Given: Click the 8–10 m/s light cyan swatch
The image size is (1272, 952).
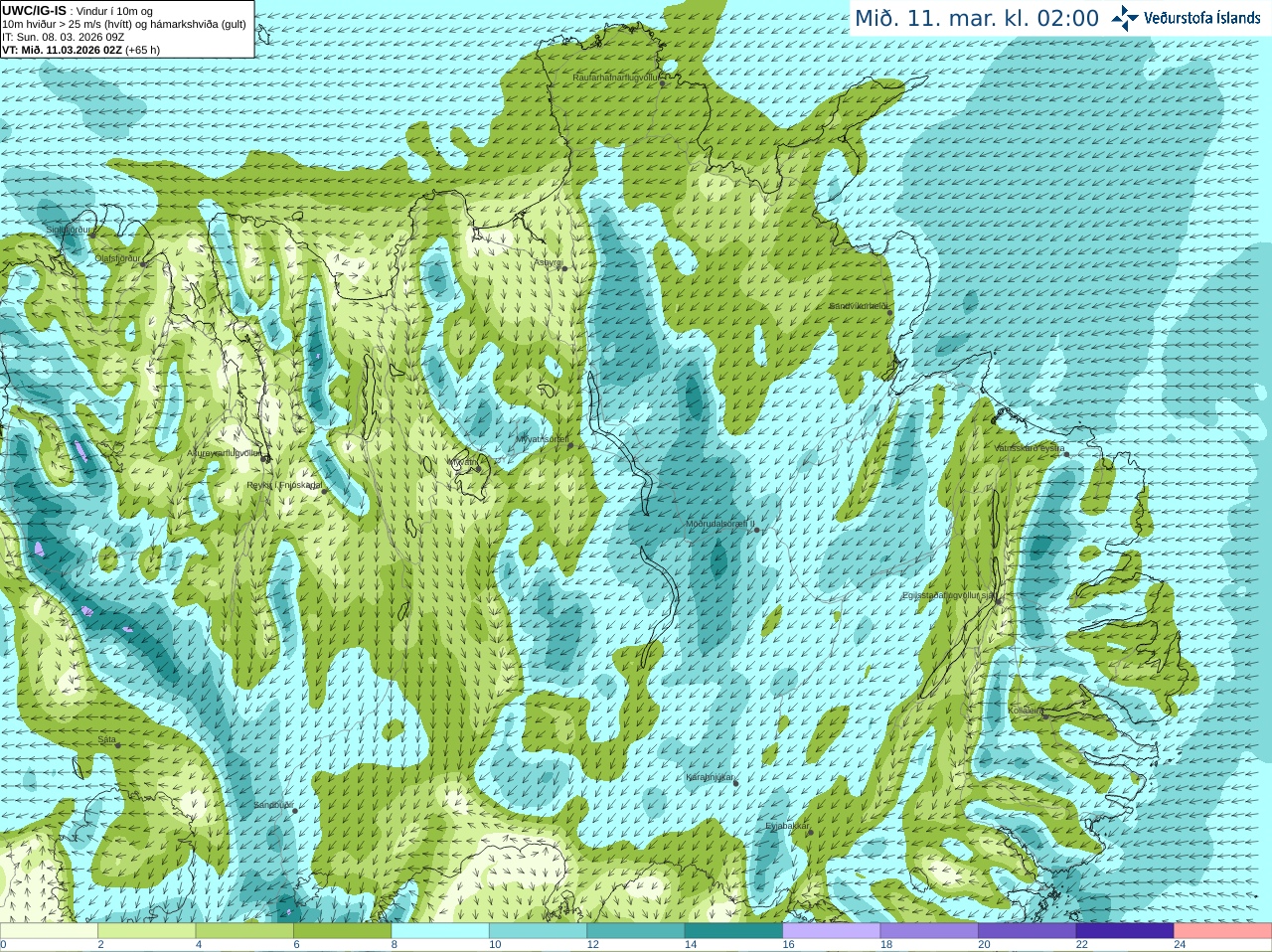Looking at the screenshot, I should [440, 931].
